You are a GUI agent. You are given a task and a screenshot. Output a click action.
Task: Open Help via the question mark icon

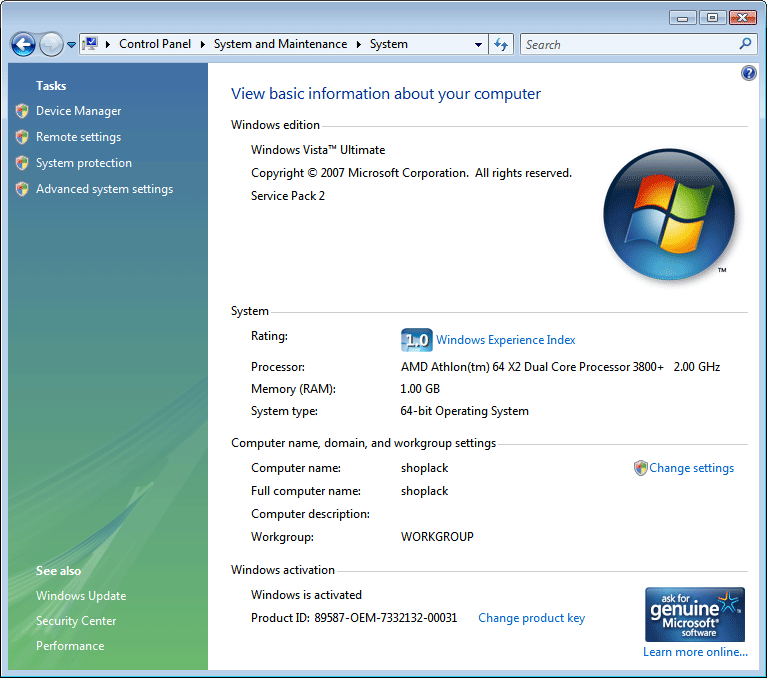[x=748, y=73]
